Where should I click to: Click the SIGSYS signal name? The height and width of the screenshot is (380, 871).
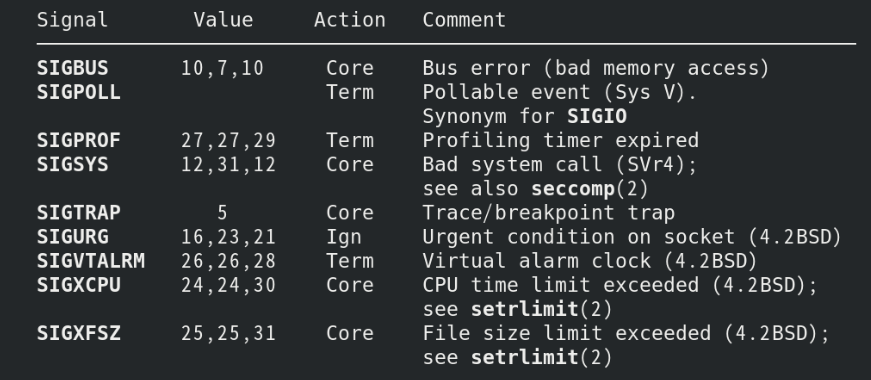point(72,164)
